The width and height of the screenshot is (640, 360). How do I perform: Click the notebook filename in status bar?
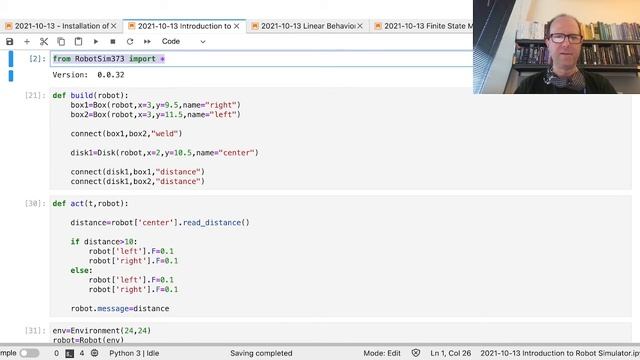point(560,353)
